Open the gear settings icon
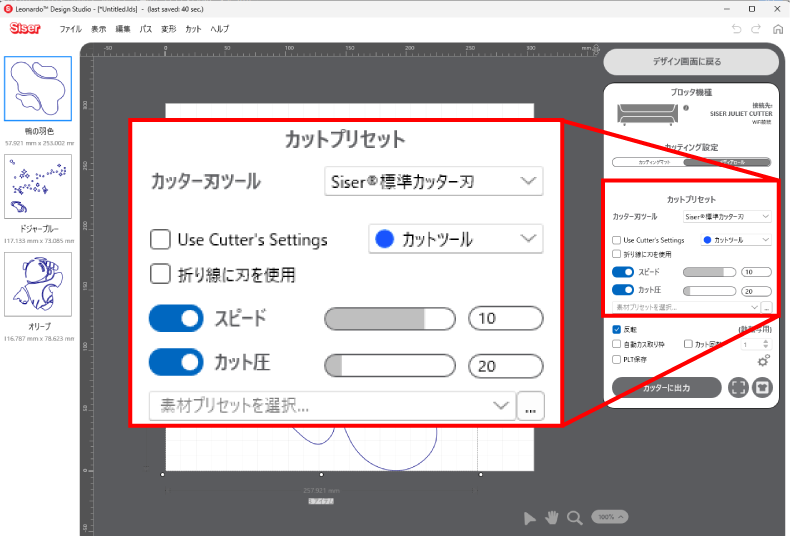The height and width of the screenshot is (536, 790). coord(763,361)
